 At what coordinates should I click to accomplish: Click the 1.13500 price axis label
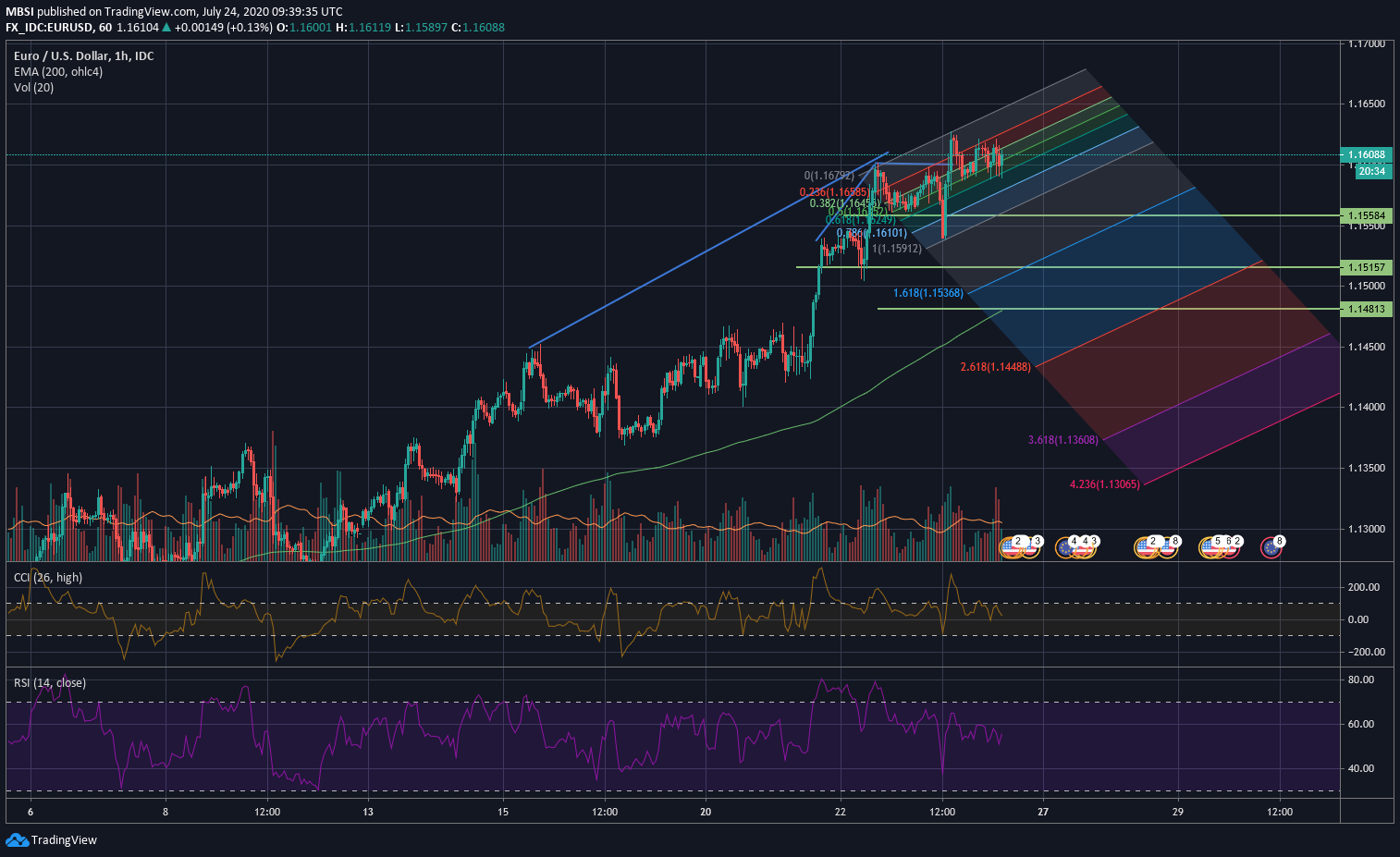1366,468
